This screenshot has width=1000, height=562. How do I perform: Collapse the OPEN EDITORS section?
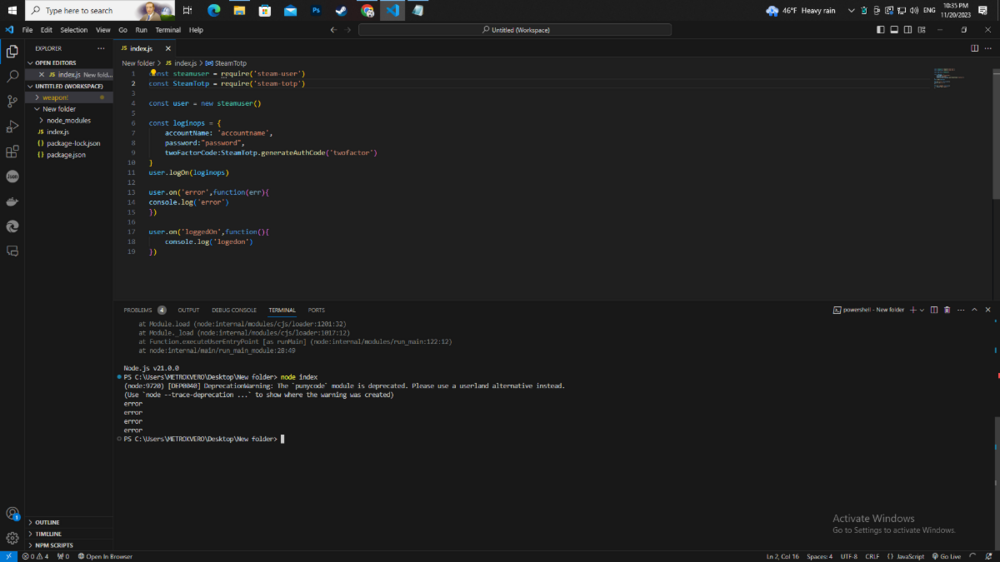point(55,63)
